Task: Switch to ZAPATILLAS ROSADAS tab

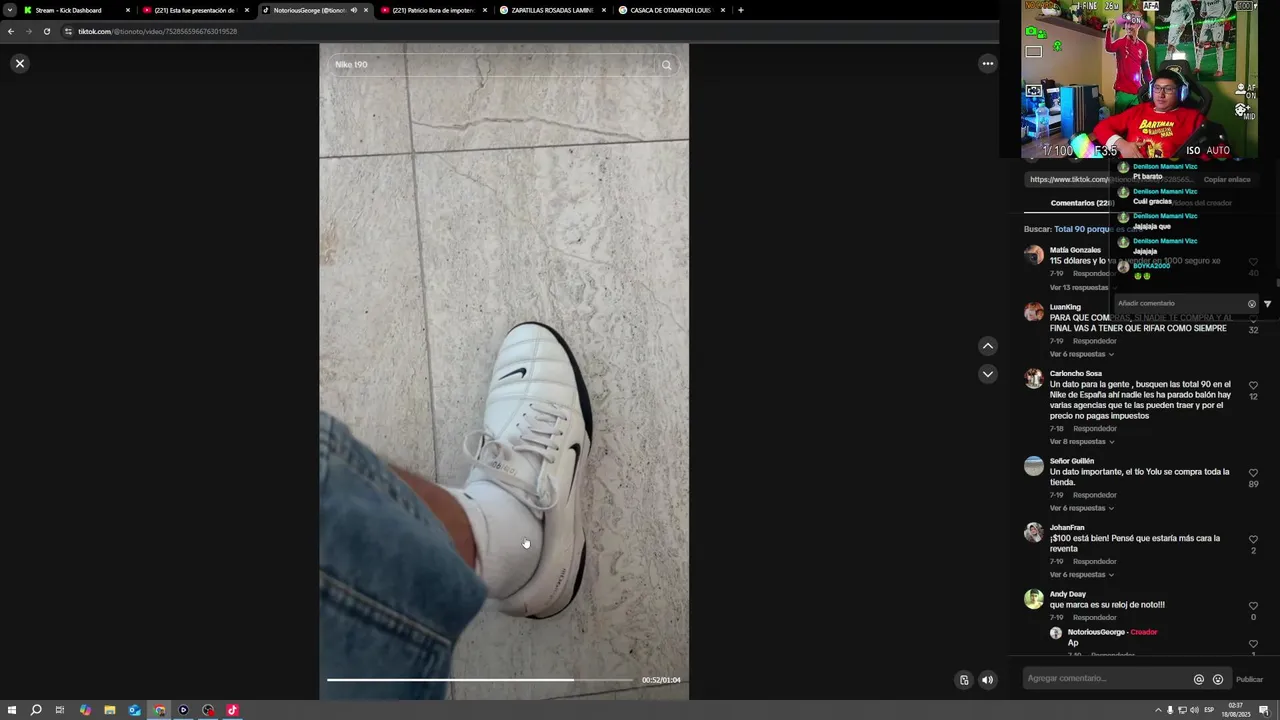Action: click(552, 10)
